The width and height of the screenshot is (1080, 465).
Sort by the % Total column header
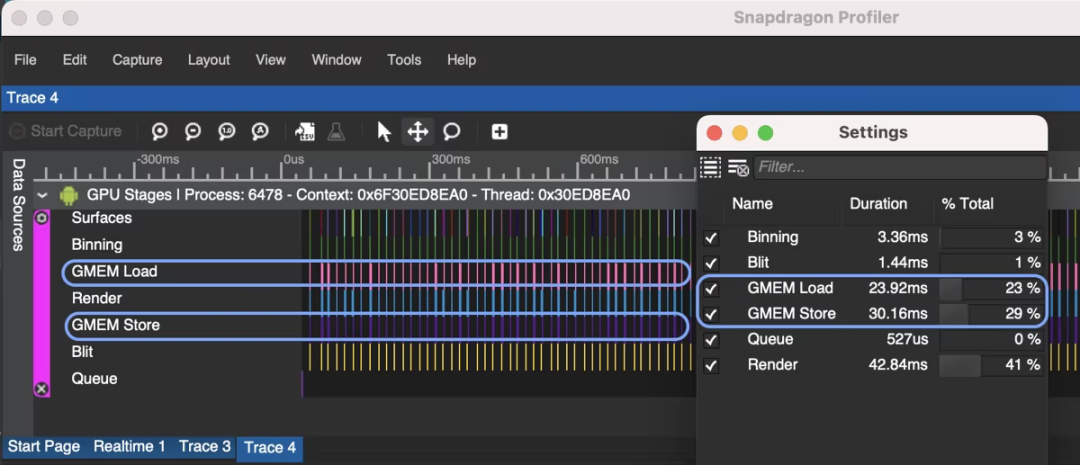click(968, 204)
